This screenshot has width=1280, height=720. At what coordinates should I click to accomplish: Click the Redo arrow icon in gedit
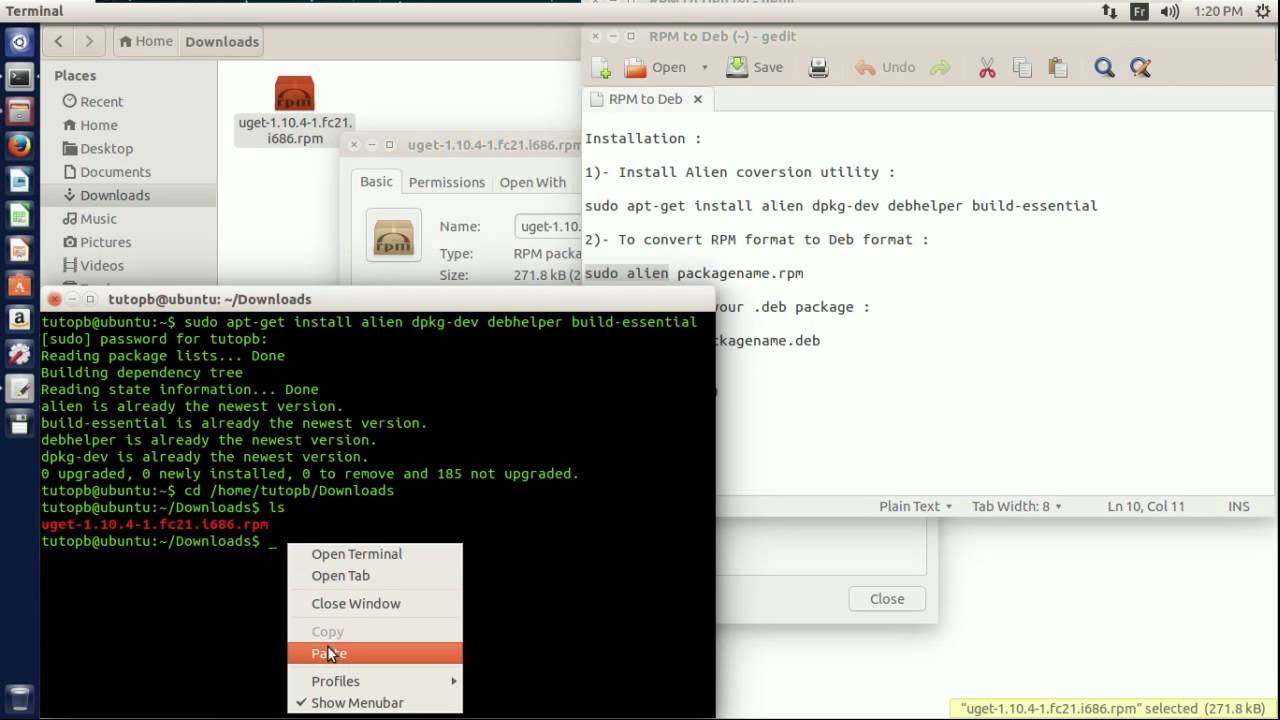pyautogui.click(x=940, y=67)
